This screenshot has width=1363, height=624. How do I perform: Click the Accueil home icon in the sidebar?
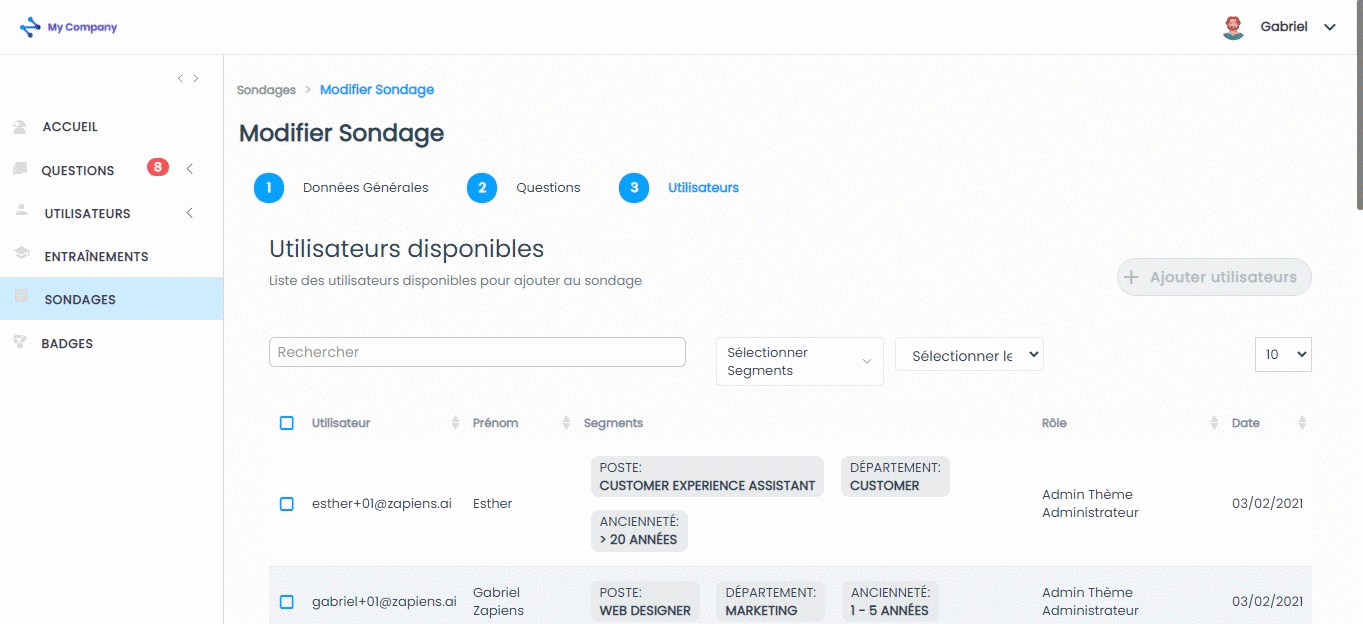pos(20,127)
